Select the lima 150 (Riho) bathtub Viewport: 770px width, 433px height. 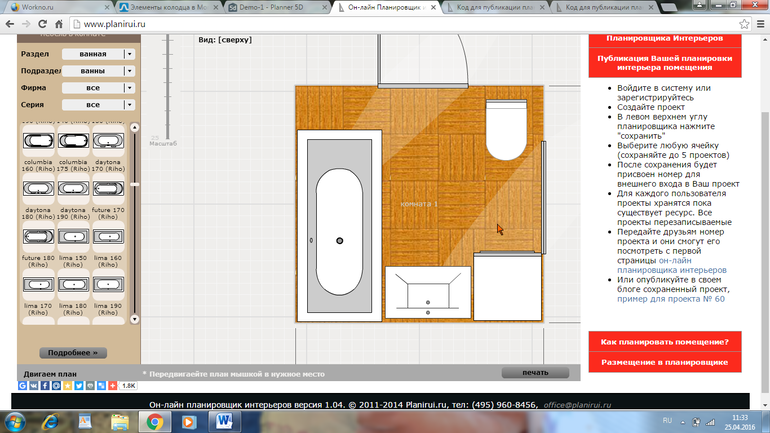(x=73, y=237)
